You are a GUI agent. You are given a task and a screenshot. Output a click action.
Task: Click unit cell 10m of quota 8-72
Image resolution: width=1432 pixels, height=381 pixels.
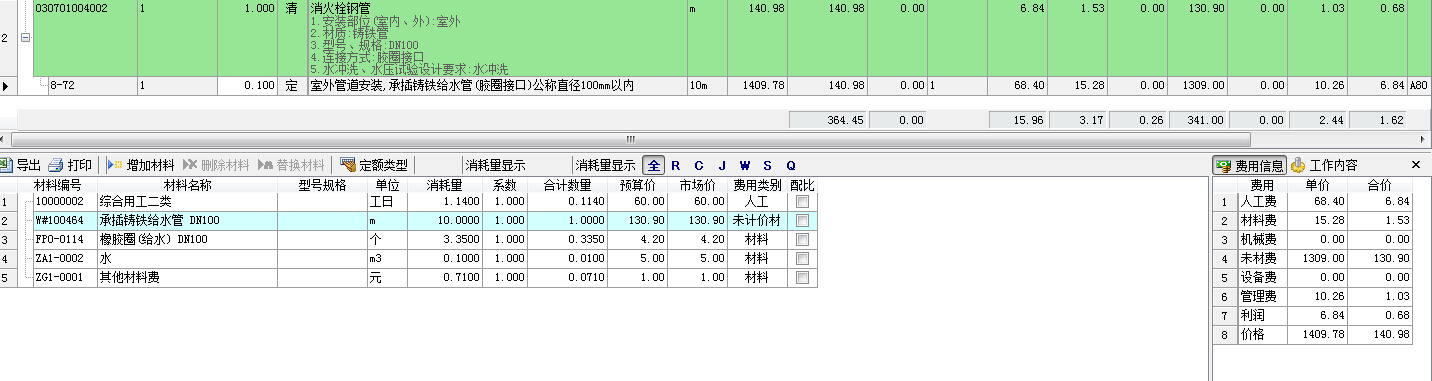(707, 87)
